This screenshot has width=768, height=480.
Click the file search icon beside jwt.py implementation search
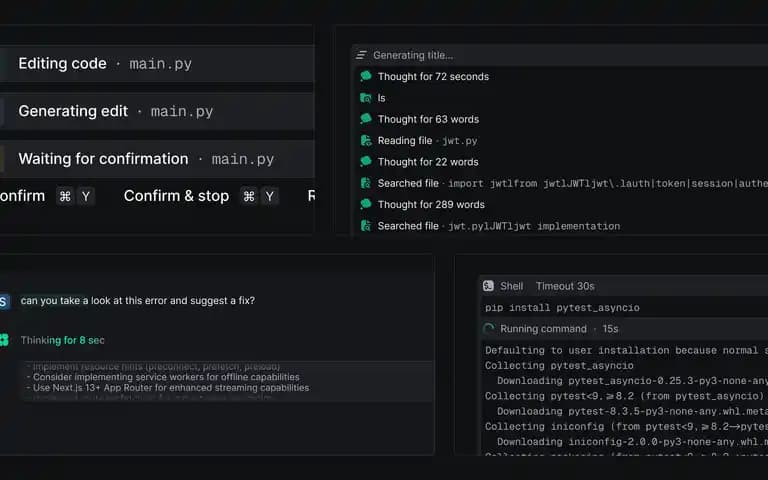pyautogui.click(x=366, y=226)
